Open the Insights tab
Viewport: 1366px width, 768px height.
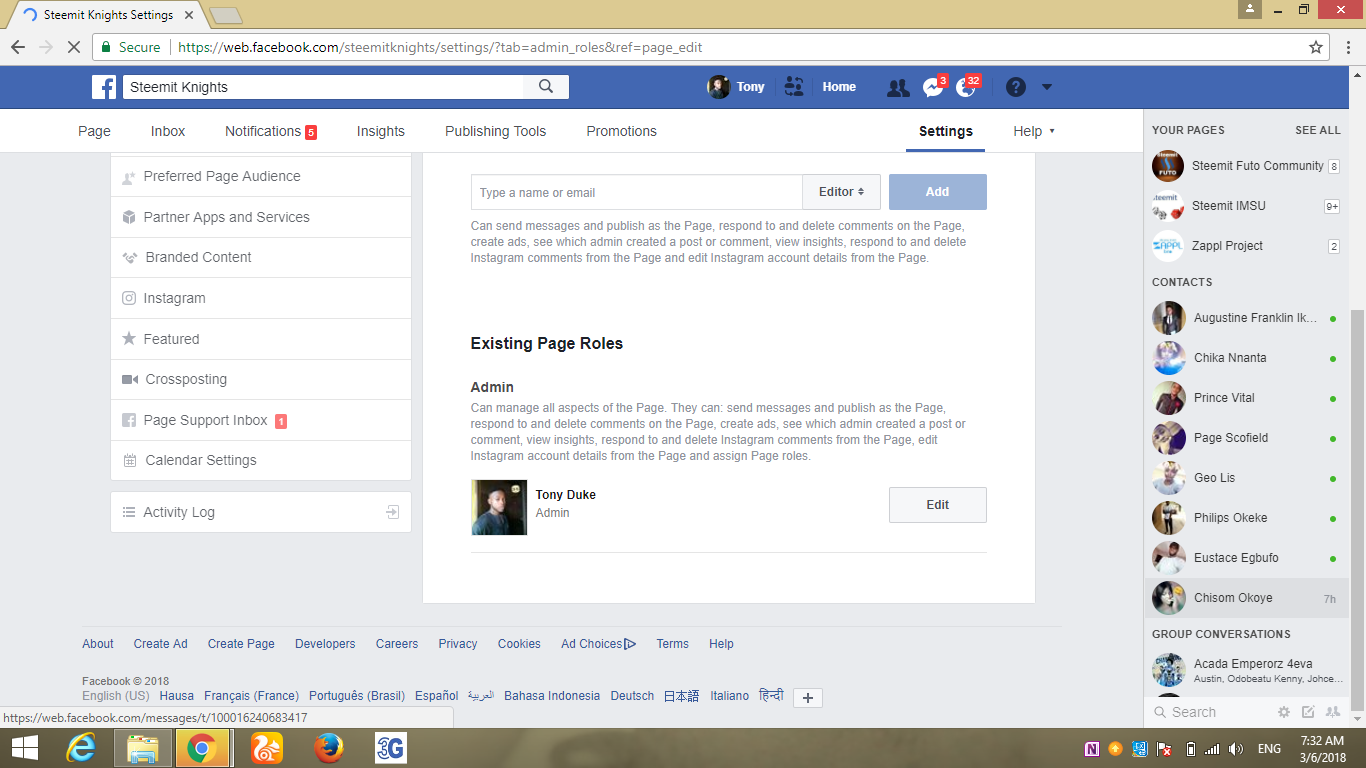tap(381, 131)
